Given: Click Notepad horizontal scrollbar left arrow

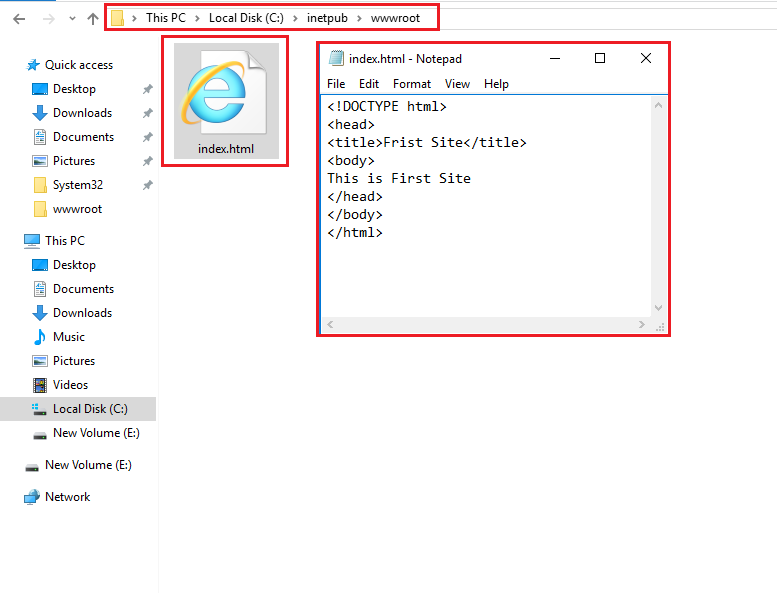Looking at the screenshot, I should coord(330,324).
